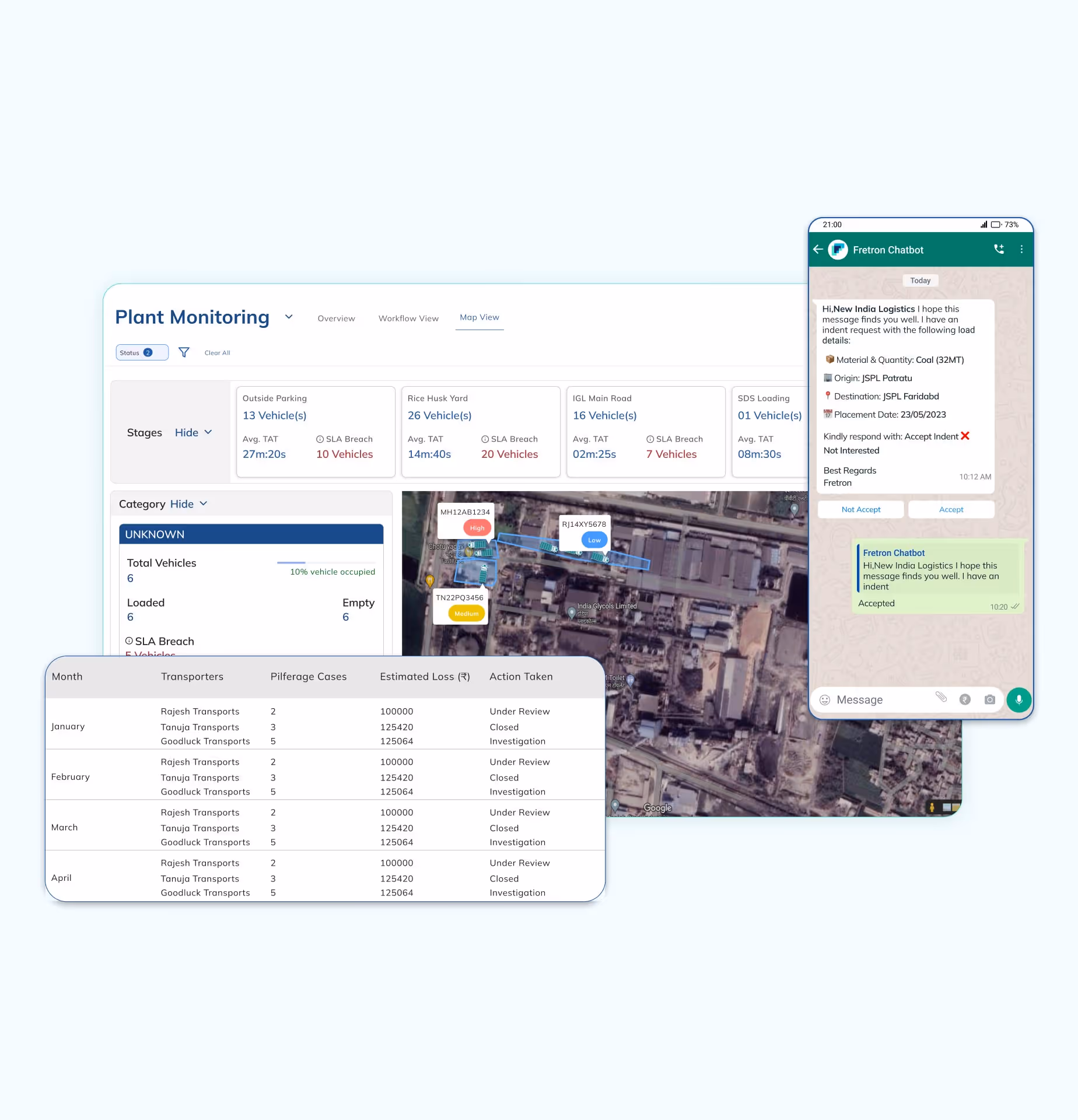Switch to the Overview tab
Image resolution: width=1078 pixels, height=1120 pixels.
337,318
